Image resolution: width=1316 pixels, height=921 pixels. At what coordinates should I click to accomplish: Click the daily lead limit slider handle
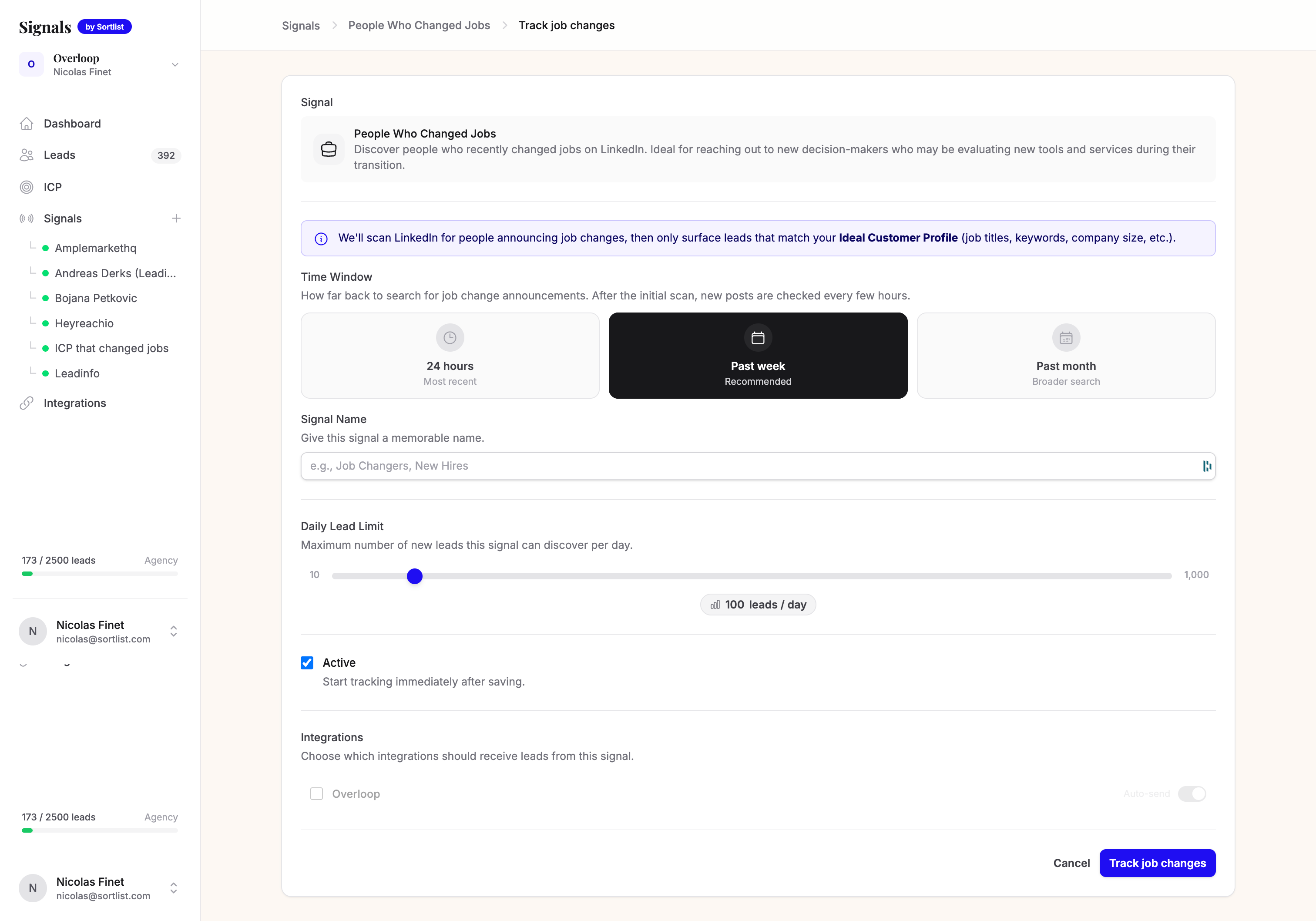click(414, 576)
